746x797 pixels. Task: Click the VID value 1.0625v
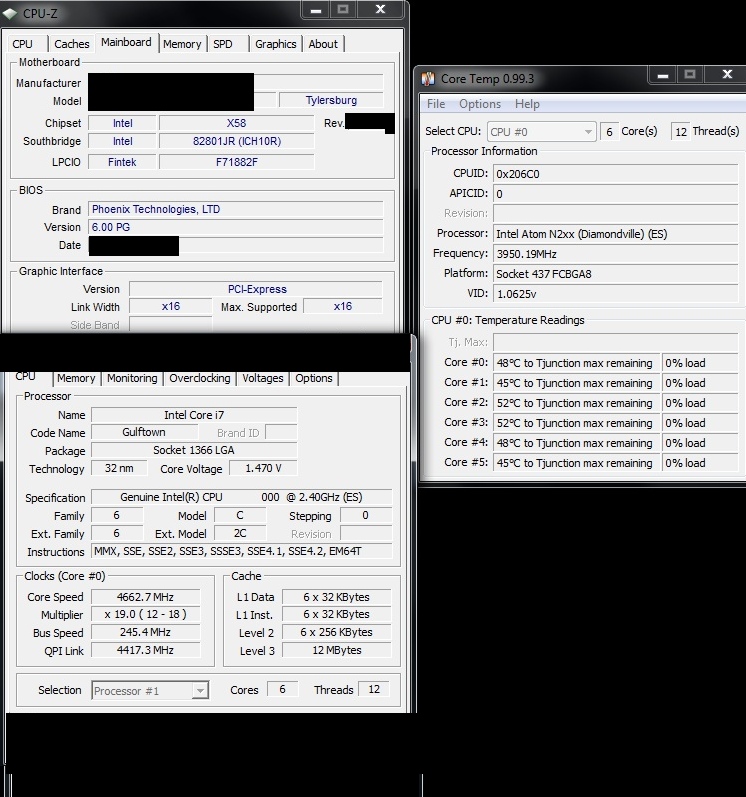coord(615,294)
